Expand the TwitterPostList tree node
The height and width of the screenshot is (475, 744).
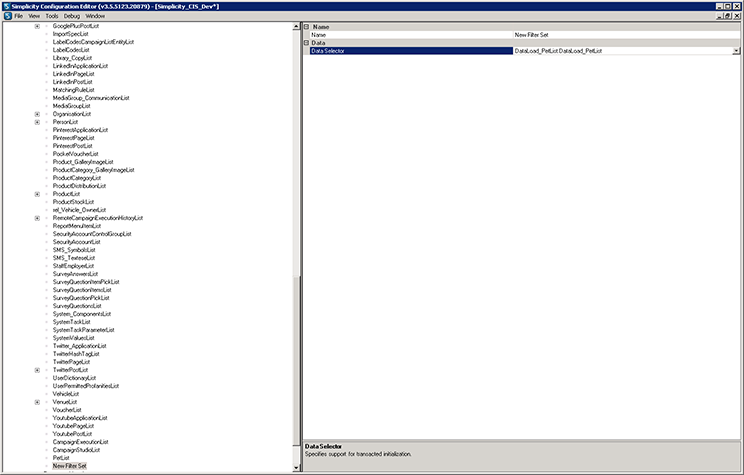click(x=37, y=370)
